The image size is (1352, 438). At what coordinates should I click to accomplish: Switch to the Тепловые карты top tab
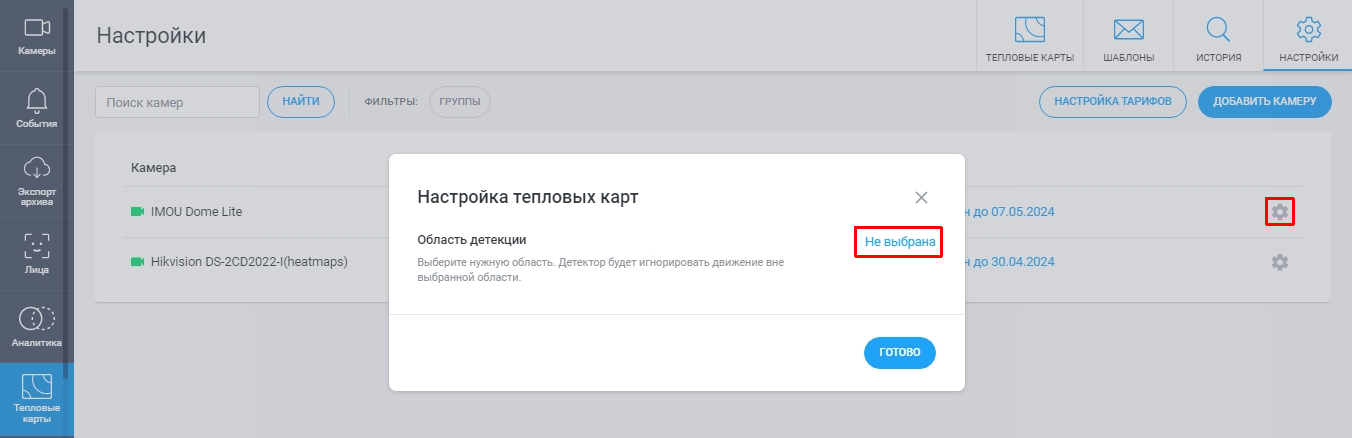click(x=1029, y=36)
